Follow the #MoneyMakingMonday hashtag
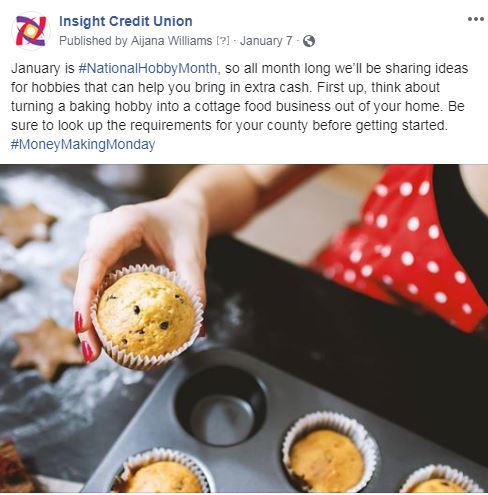488x495 pixels. coord(83,144)
